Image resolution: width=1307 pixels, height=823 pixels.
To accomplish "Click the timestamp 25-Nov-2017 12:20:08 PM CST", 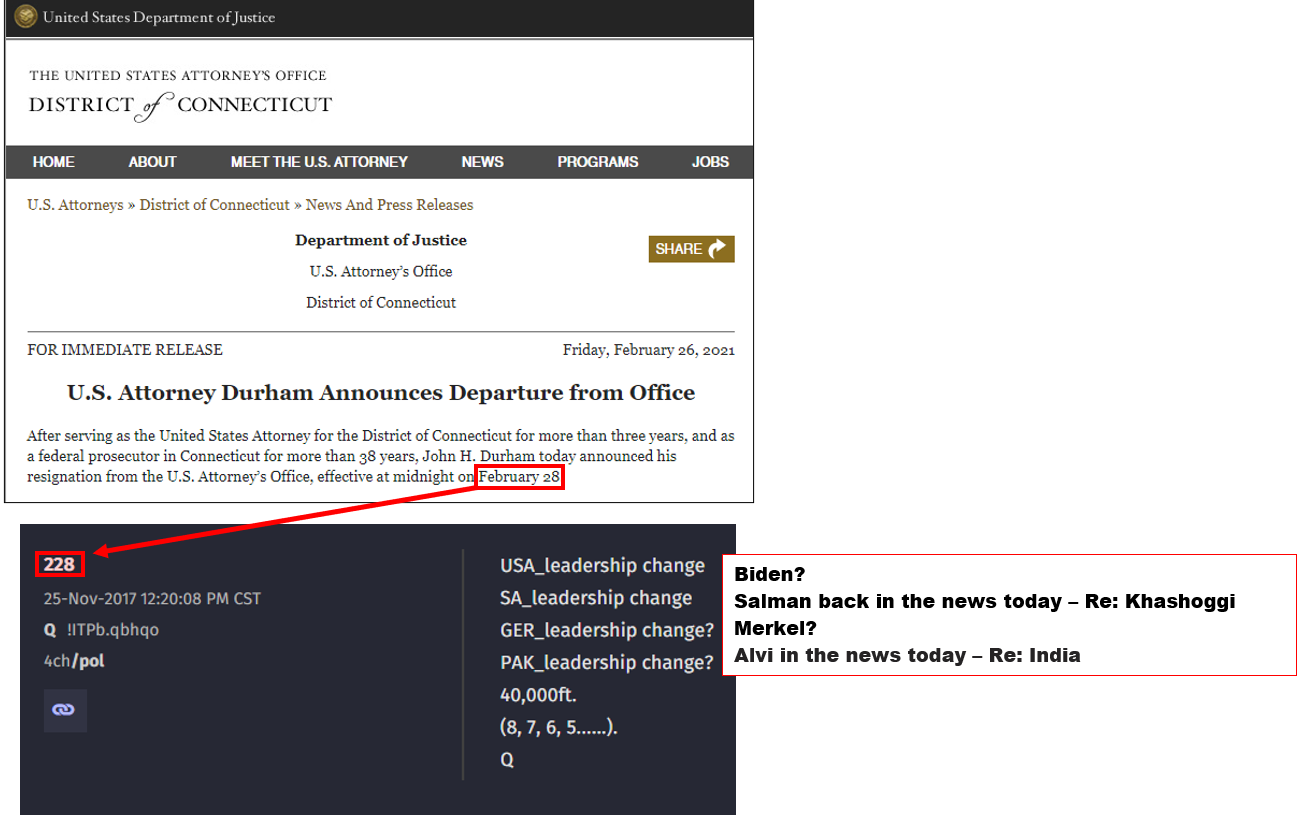I will [x=152, y=598].
